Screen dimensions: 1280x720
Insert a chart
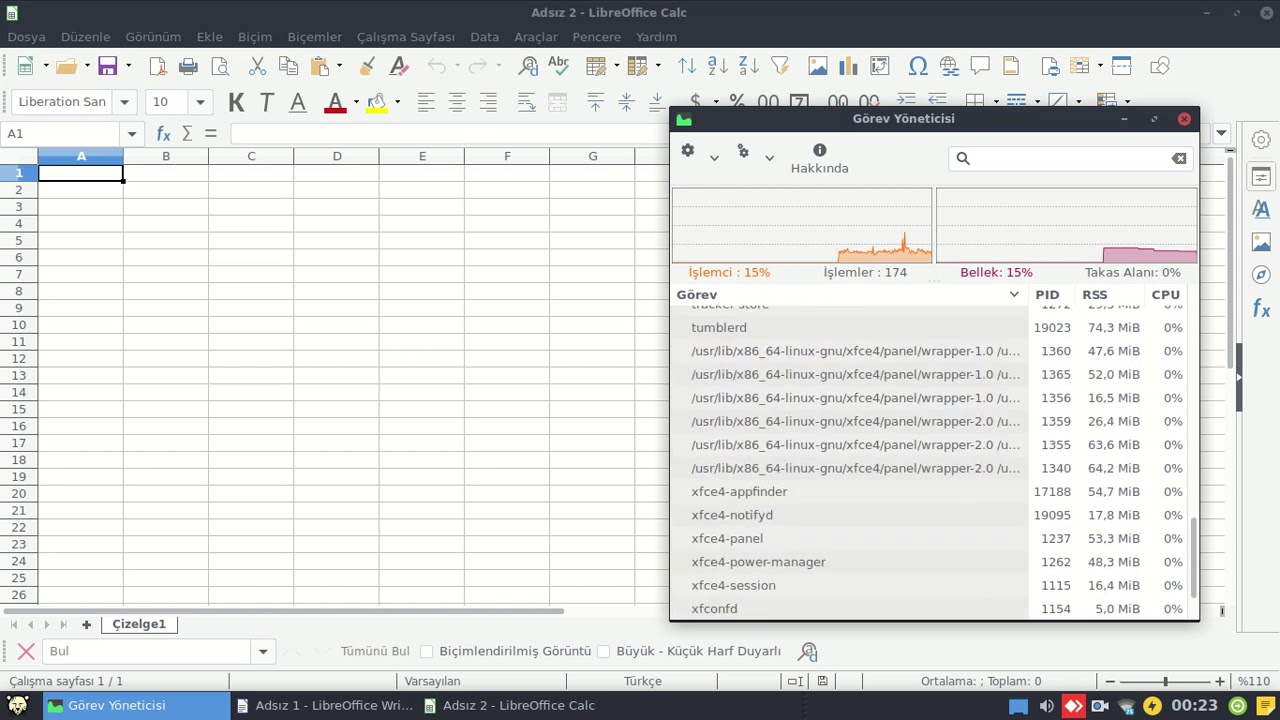[849, 66]
